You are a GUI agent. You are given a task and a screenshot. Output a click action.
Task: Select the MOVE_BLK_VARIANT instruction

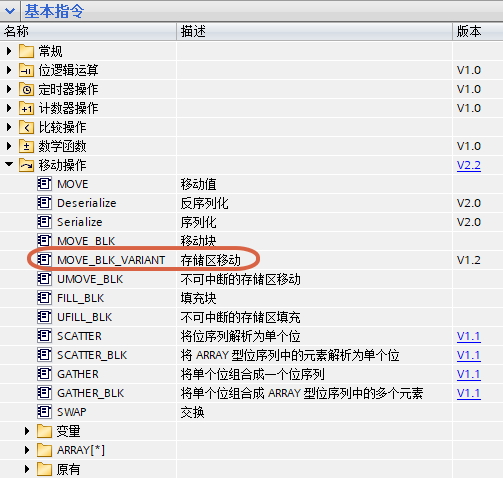pyautogui.click(x=111, y=260)
